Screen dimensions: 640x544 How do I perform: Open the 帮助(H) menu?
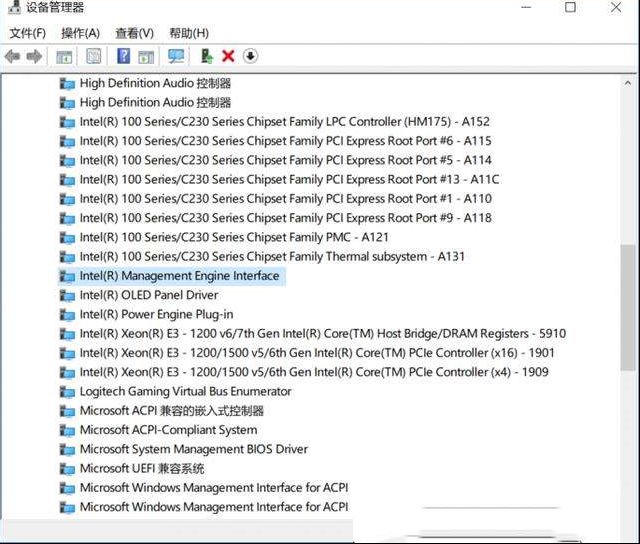[x=189, y=33]
